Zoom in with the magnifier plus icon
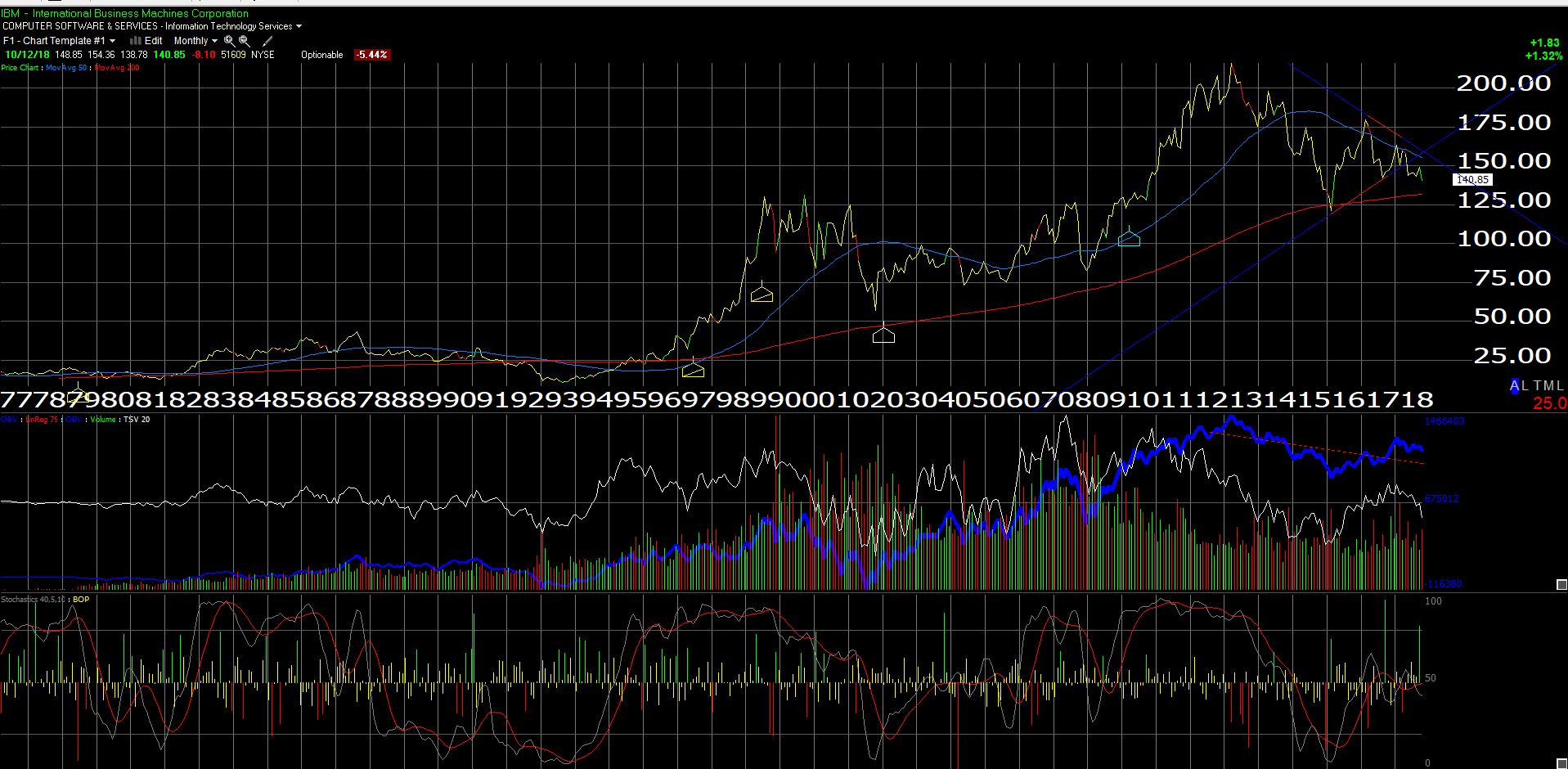 pyautogui.click(x=229, y=41)
